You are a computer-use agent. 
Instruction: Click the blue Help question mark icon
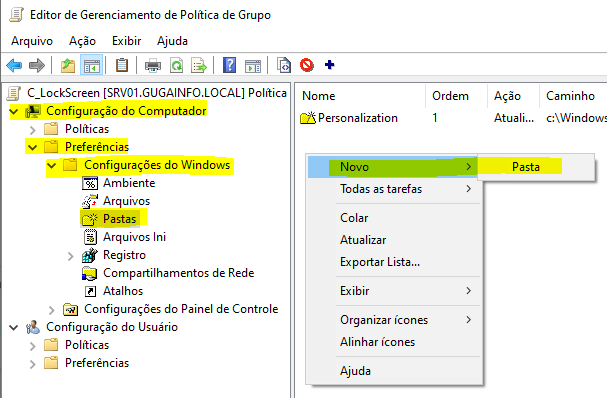click(229, 65)
